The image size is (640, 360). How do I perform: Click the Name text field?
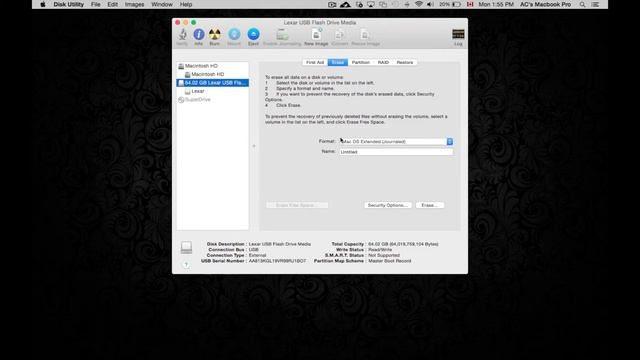(x=396, y=152)
